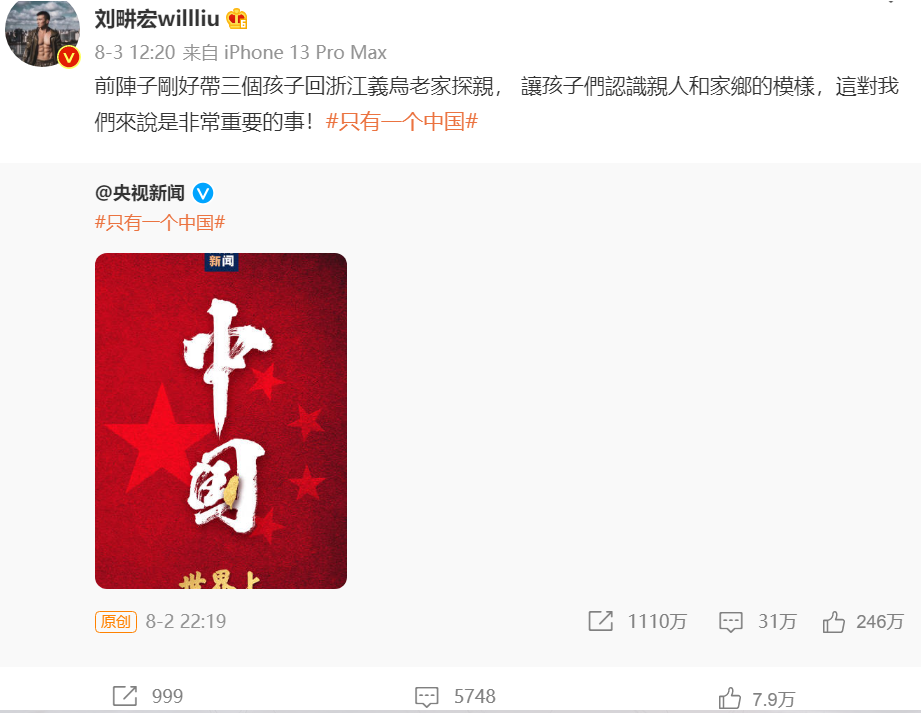
Task: Open 刘畊宏 profile avatar photo
Action: (42, 31)
